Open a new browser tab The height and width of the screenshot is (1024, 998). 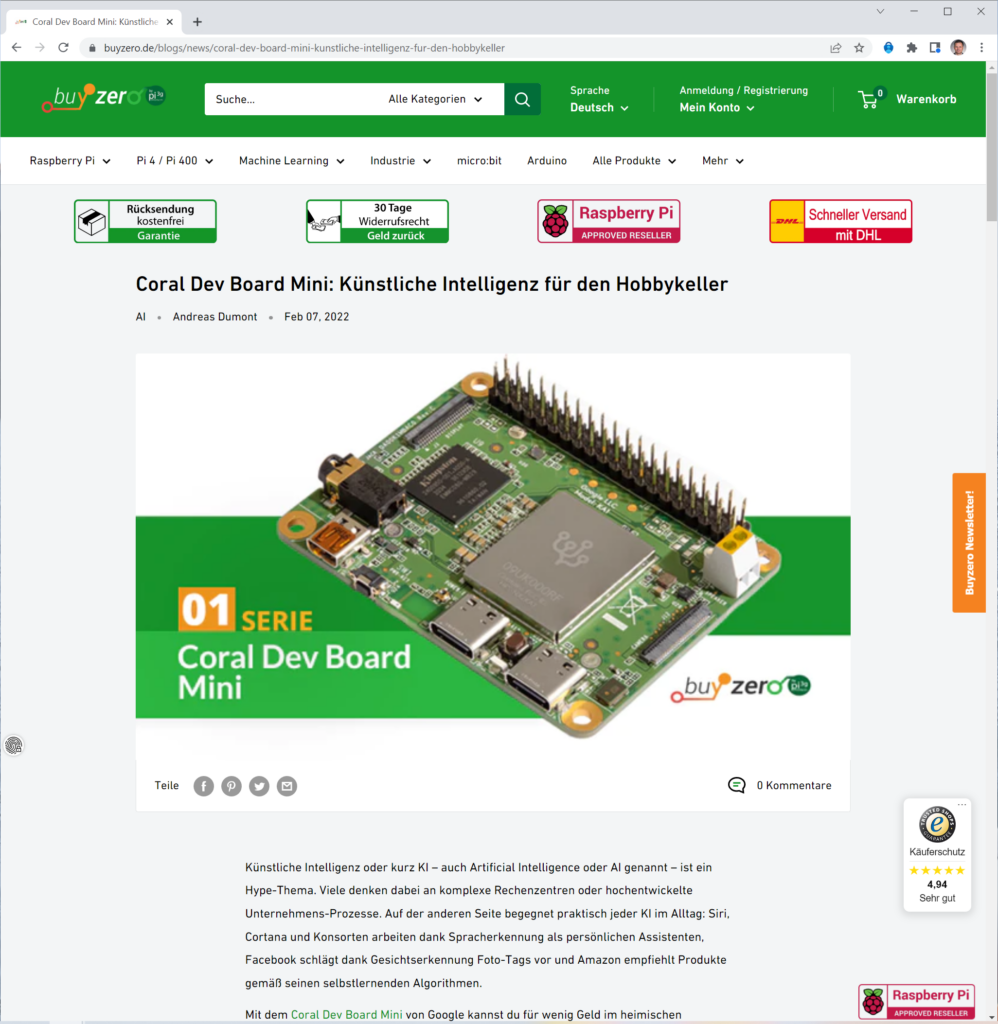[197, 22]
